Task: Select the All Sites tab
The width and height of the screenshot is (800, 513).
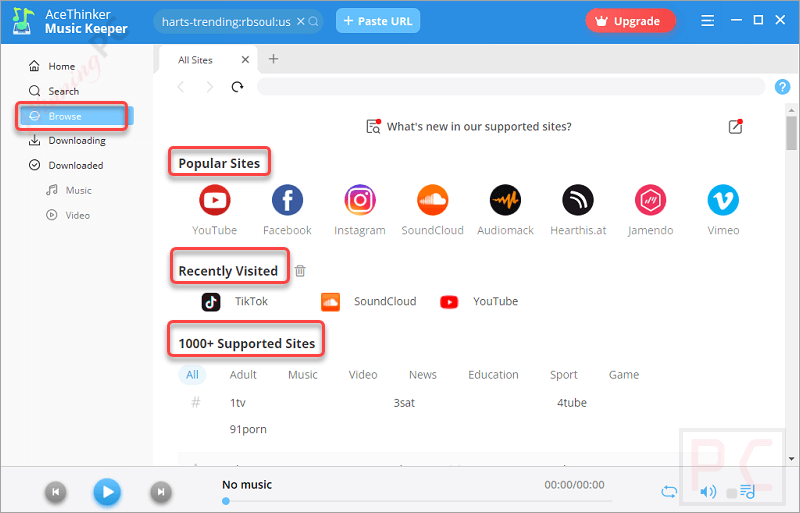Action: (x=195, y=60)
